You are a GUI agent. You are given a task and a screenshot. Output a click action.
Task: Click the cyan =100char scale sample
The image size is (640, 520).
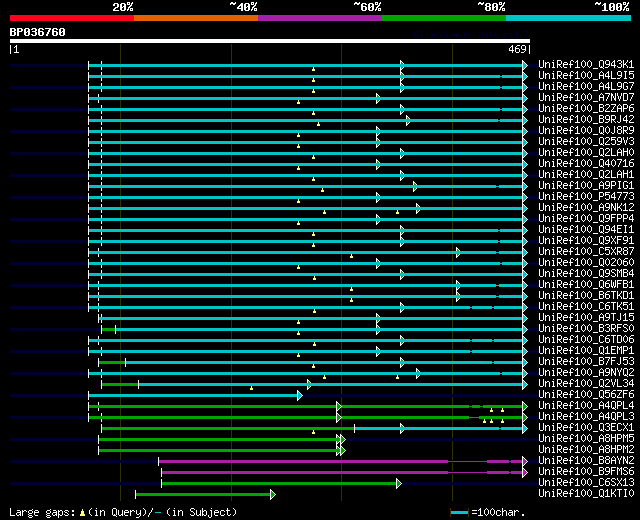click(459, 513)
